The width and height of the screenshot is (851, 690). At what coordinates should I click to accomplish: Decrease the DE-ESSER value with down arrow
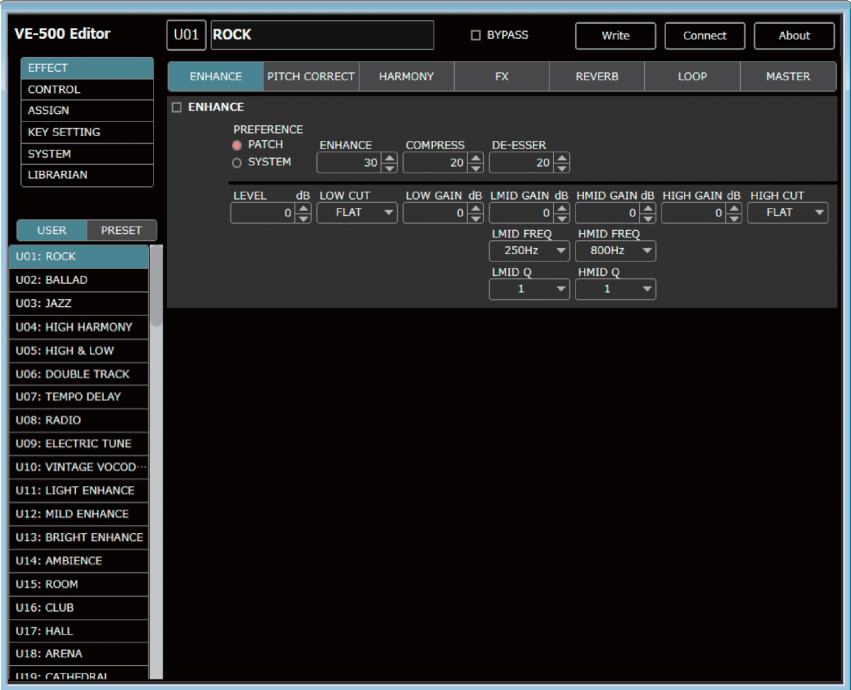562,168
